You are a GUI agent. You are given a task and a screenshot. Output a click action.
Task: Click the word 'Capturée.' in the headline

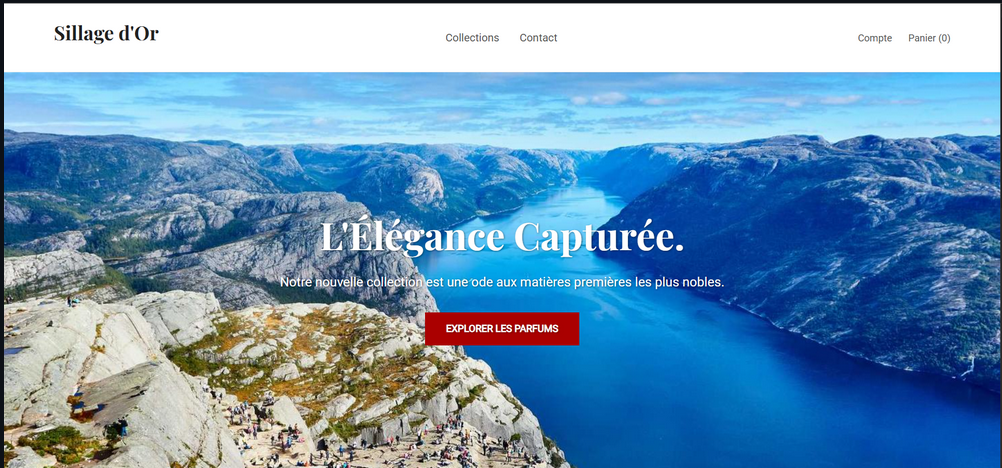(599, 237)
